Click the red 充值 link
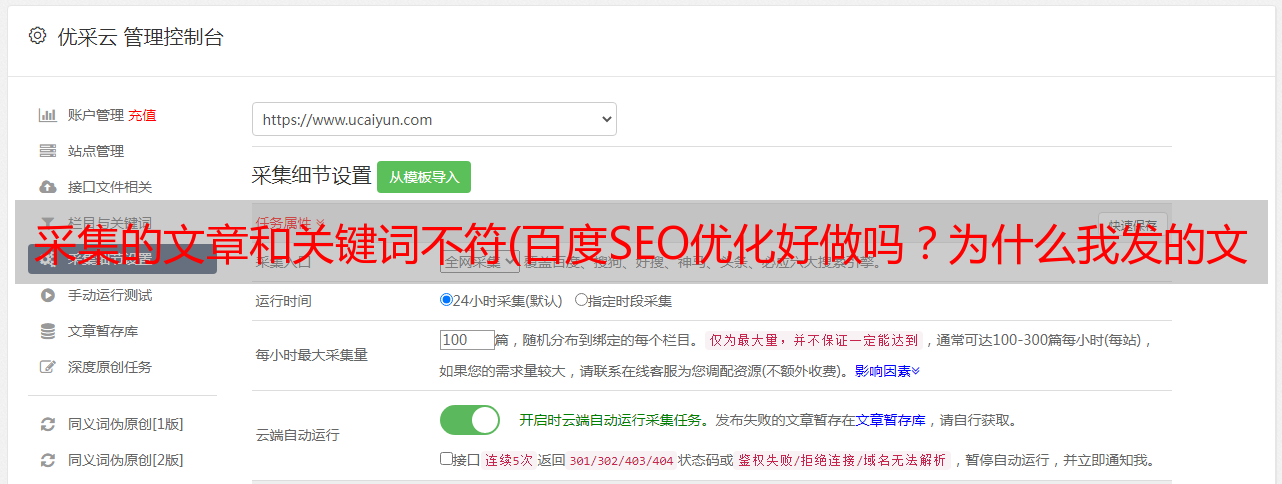Screen dimensions: 1282x484 pyautogui.click(x=142, y=115)
